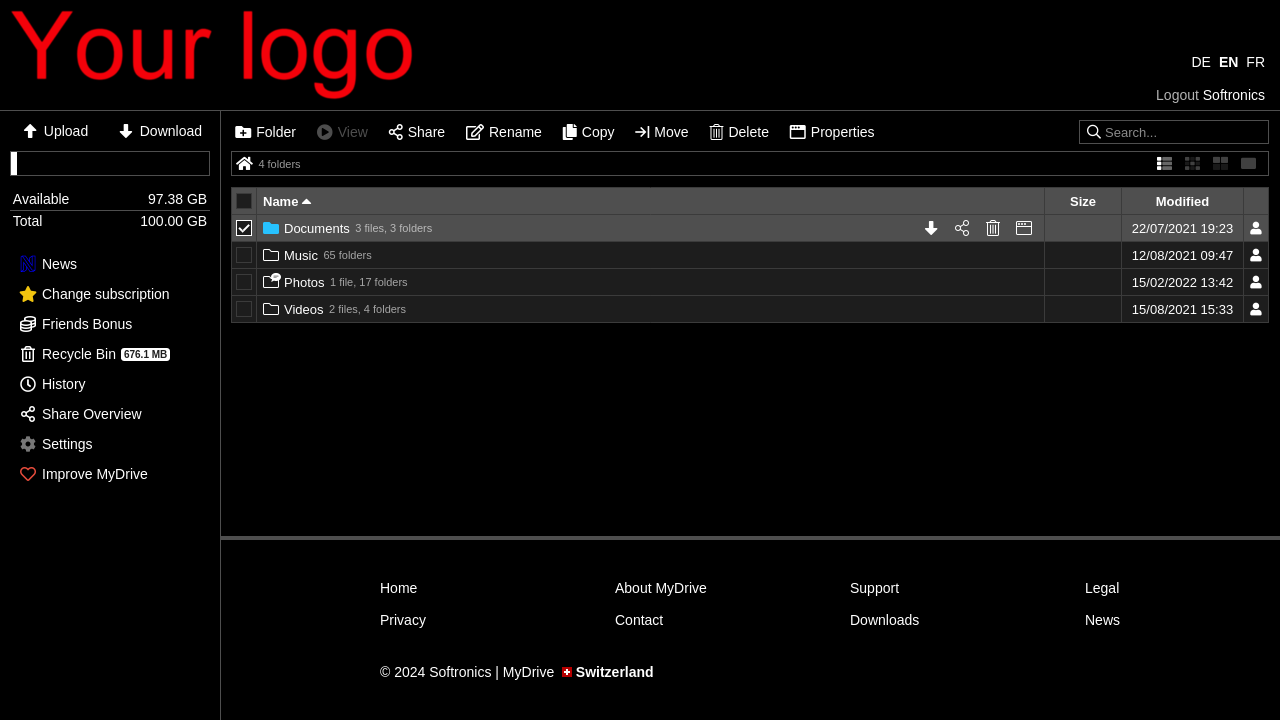Go to home folder icon
The height and width of the screenshot is (720, 1280).
244,164
